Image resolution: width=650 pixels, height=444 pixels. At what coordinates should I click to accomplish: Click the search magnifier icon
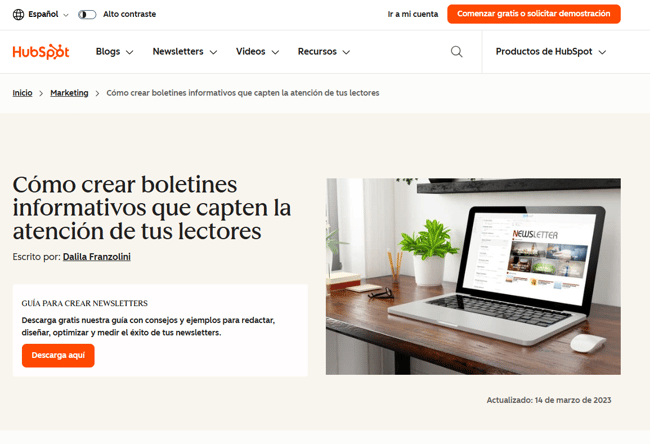[x=456, y=52]
